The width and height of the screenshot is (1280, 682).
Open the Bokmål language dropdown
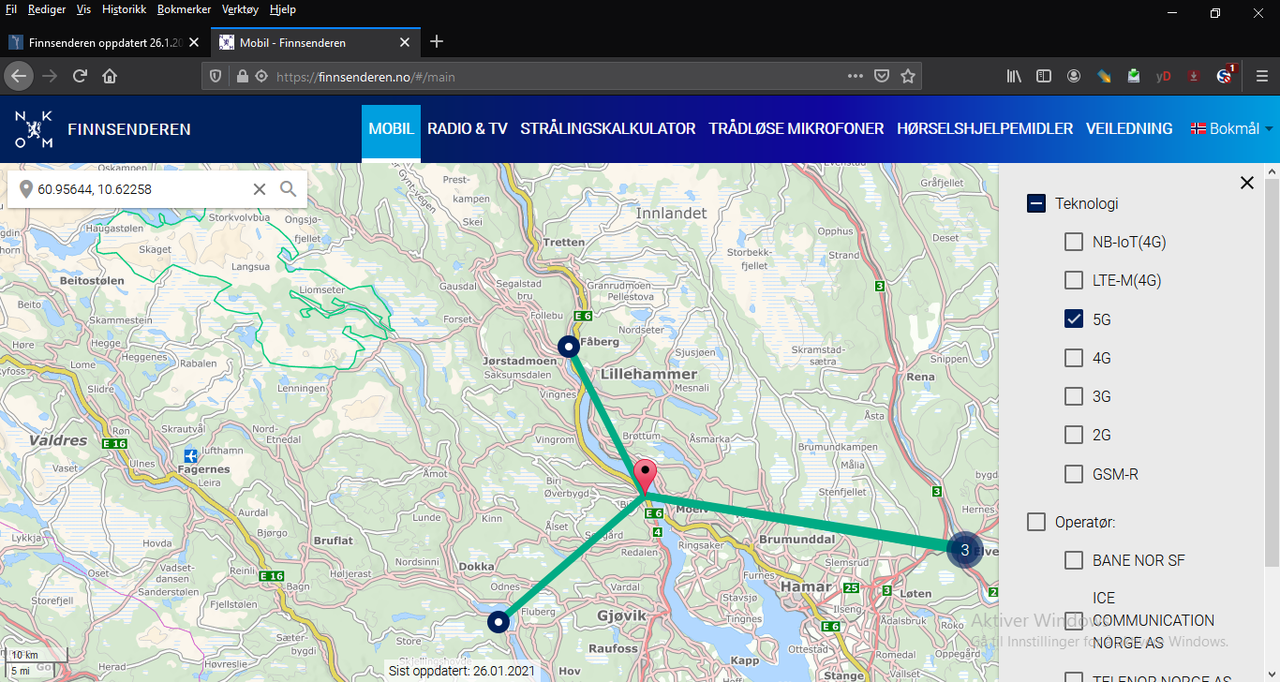coord(1231,129)
